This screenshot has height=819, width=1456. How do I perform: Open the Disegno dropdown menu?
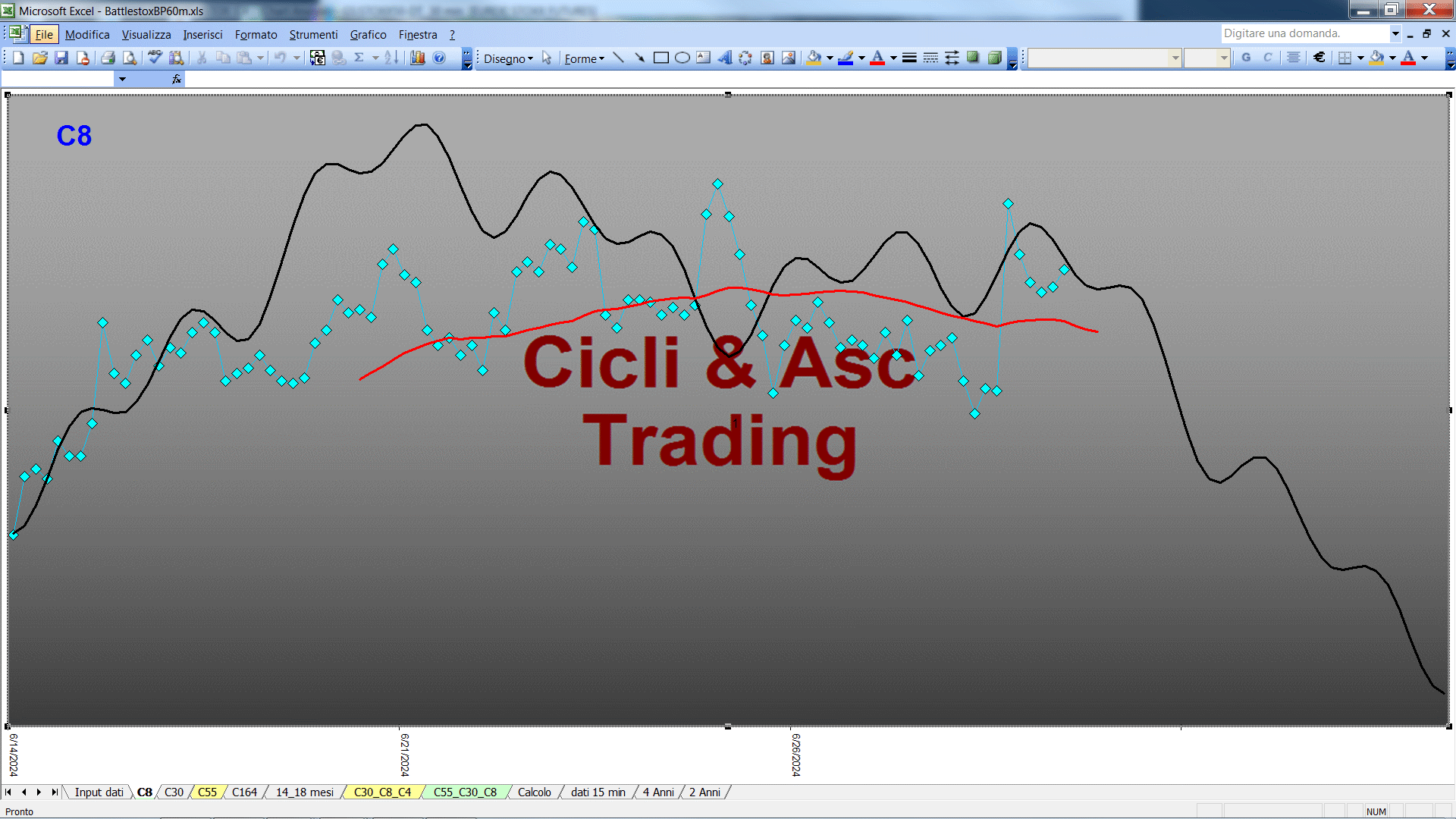[508, 58]
